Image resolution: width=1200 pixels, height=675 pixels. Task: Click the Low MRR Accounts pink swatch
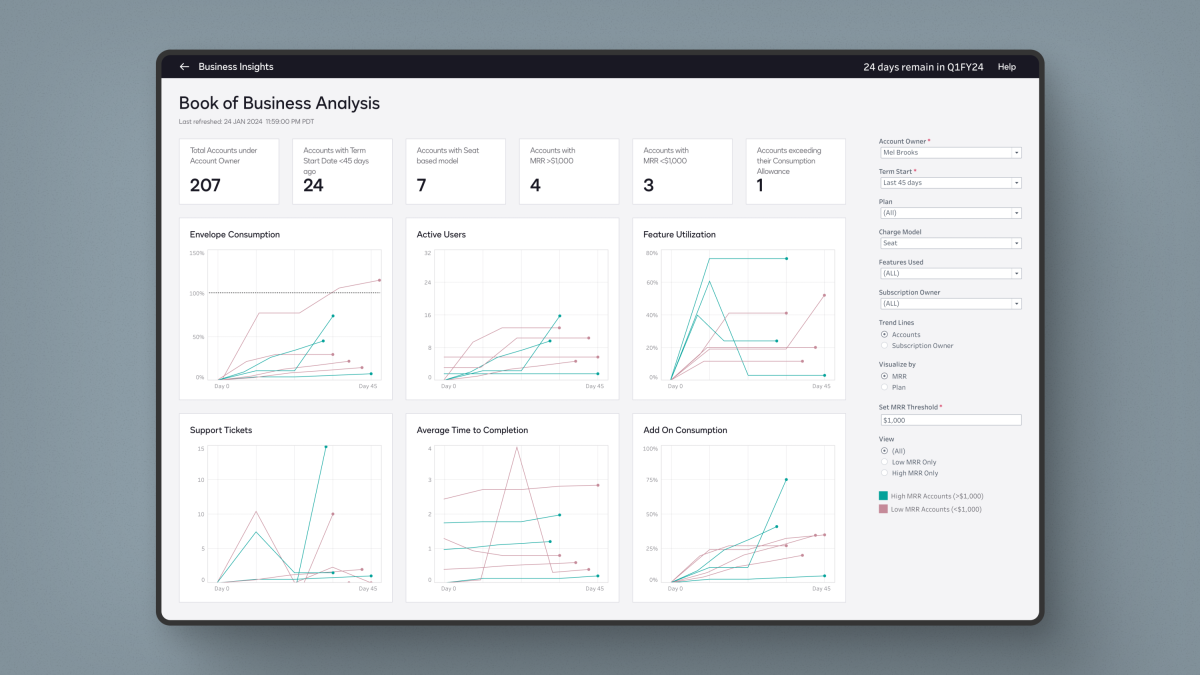pos(883,509)
